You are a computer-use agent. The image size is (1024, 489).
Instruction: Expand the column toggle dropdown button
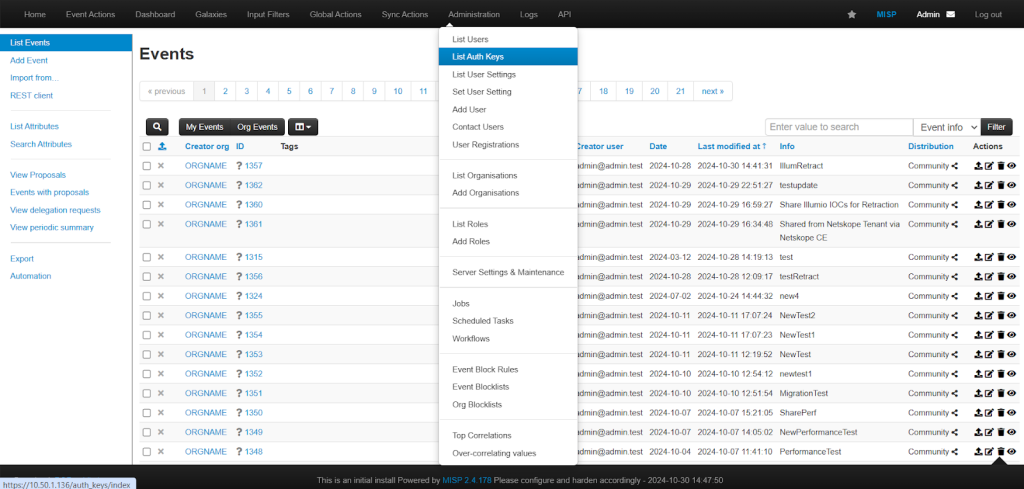[303, 127]
